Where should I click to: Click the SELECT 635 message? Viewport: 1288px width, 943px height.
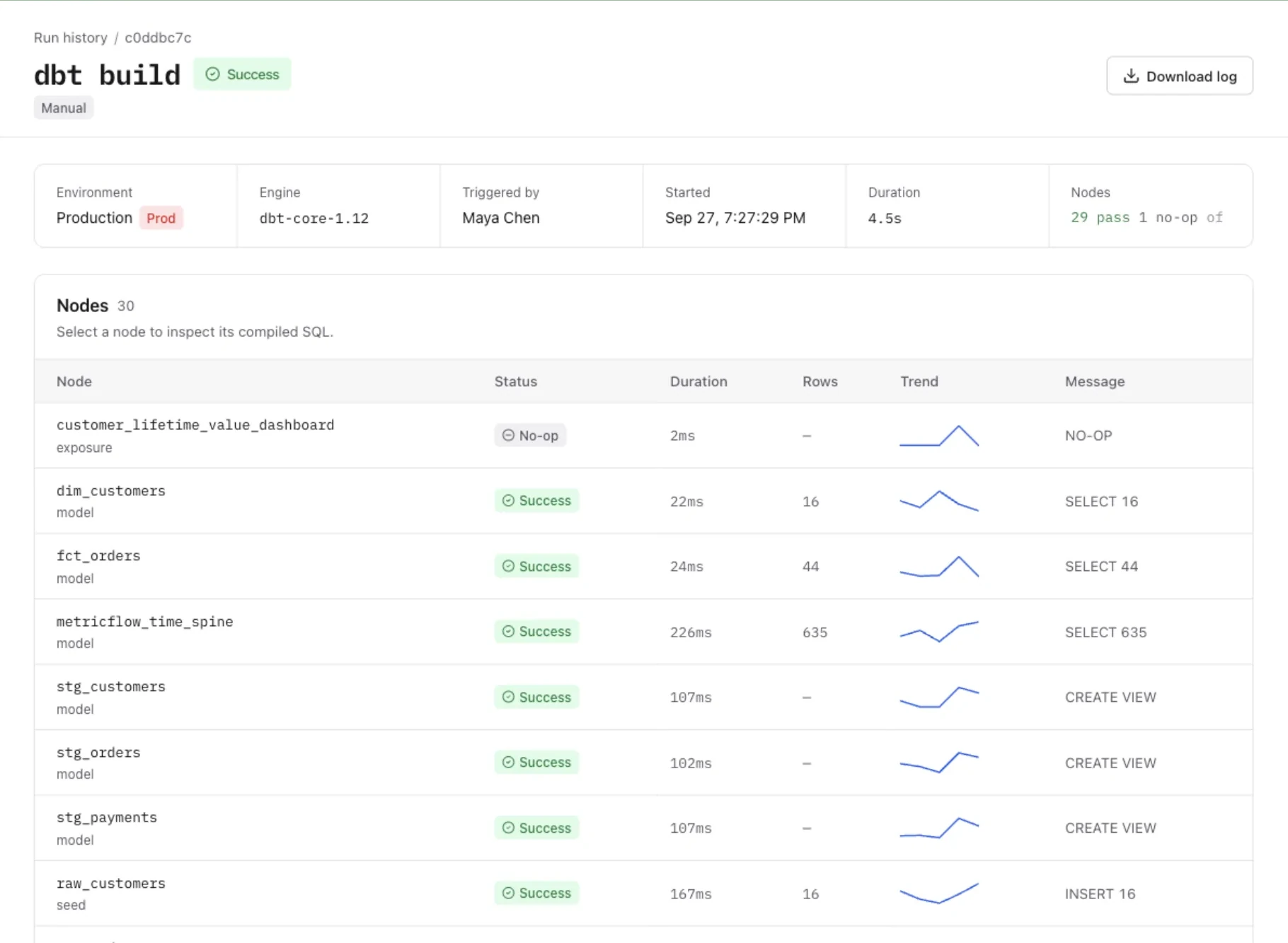(1105, 632)
